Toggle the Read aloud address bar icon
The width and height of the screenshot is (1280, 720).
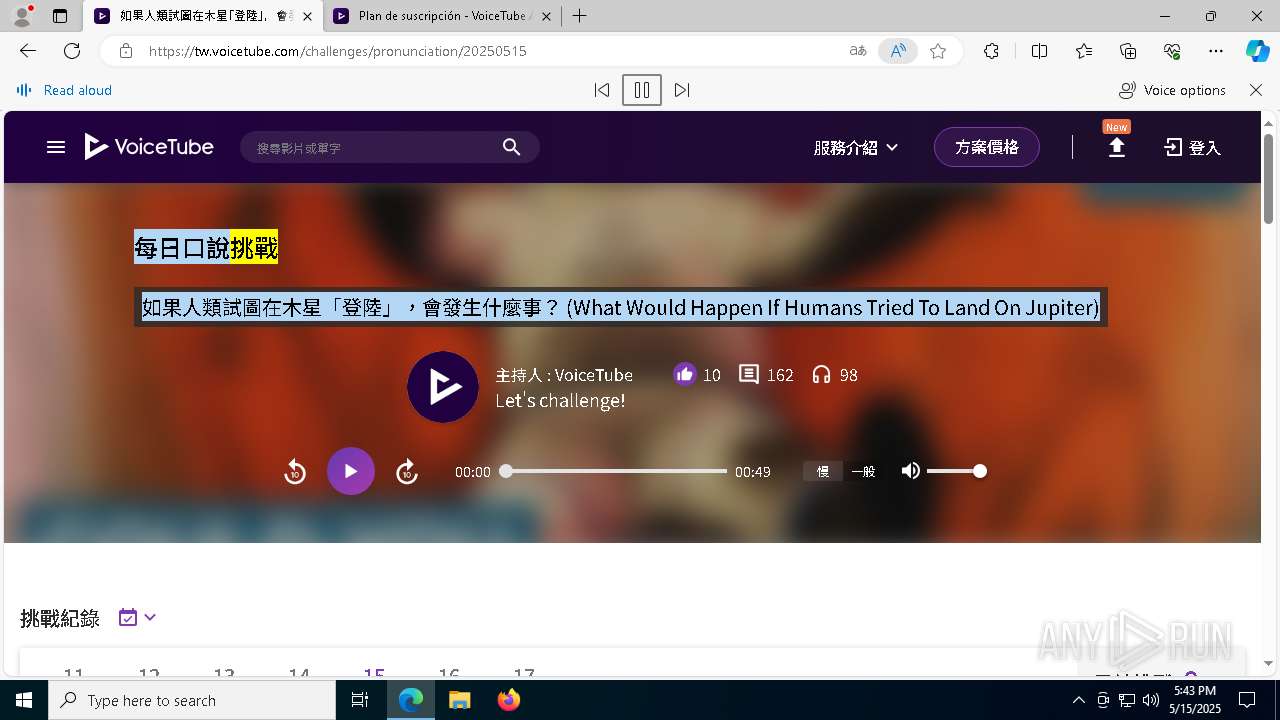(x=898, y=51)
